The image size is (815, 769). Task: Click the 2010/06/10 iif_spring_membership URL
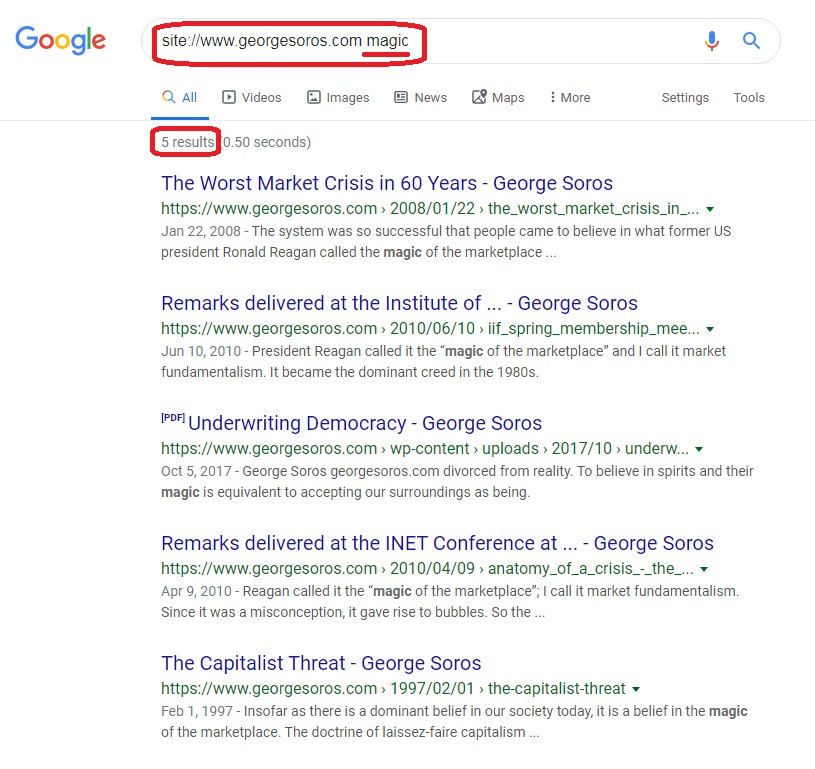[430, 329]
